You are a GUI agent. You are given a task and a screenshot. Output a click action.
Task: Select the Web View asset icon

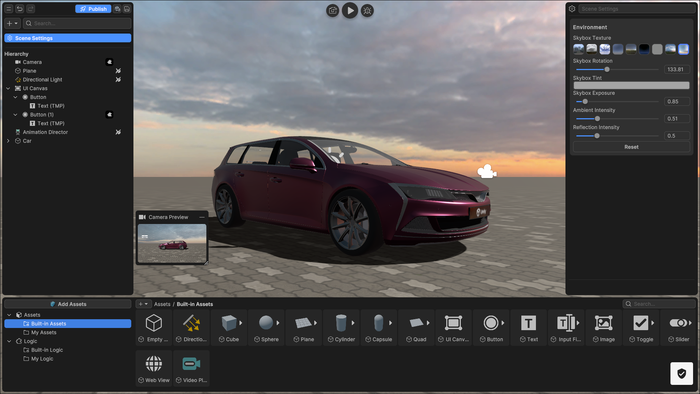(x=154, y=364)
